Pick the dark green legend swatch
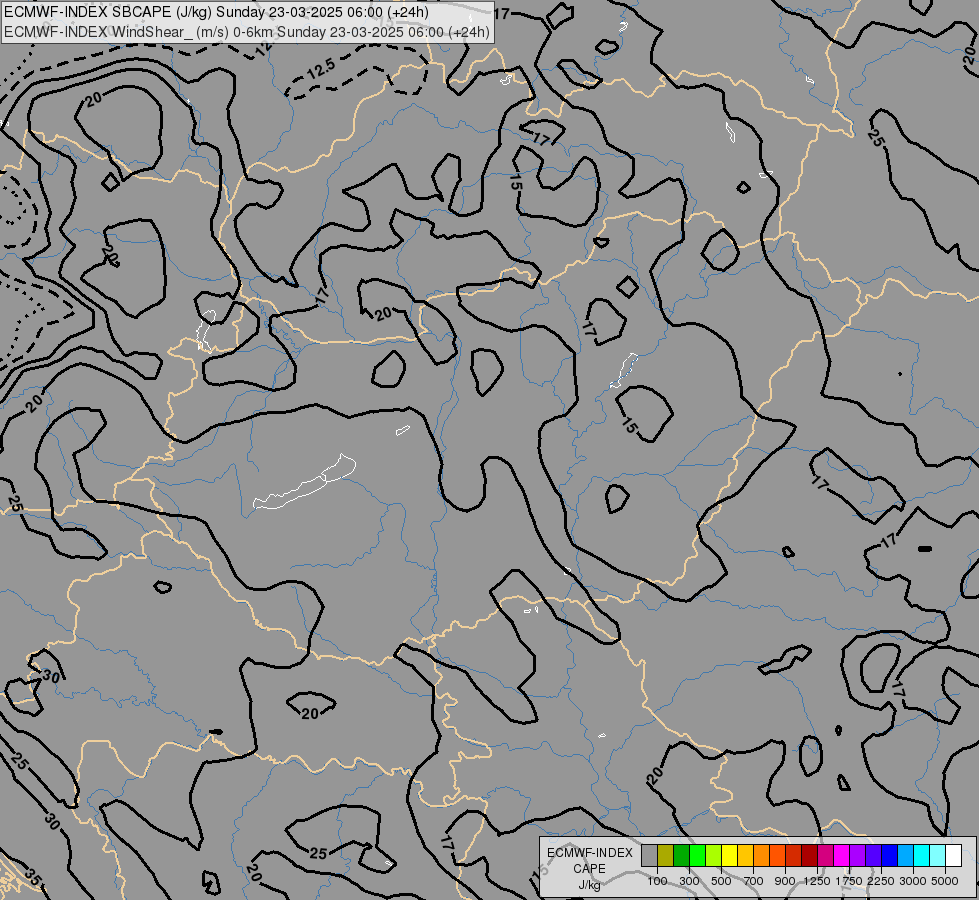The image size is (979, 900). tap(682, 856)
